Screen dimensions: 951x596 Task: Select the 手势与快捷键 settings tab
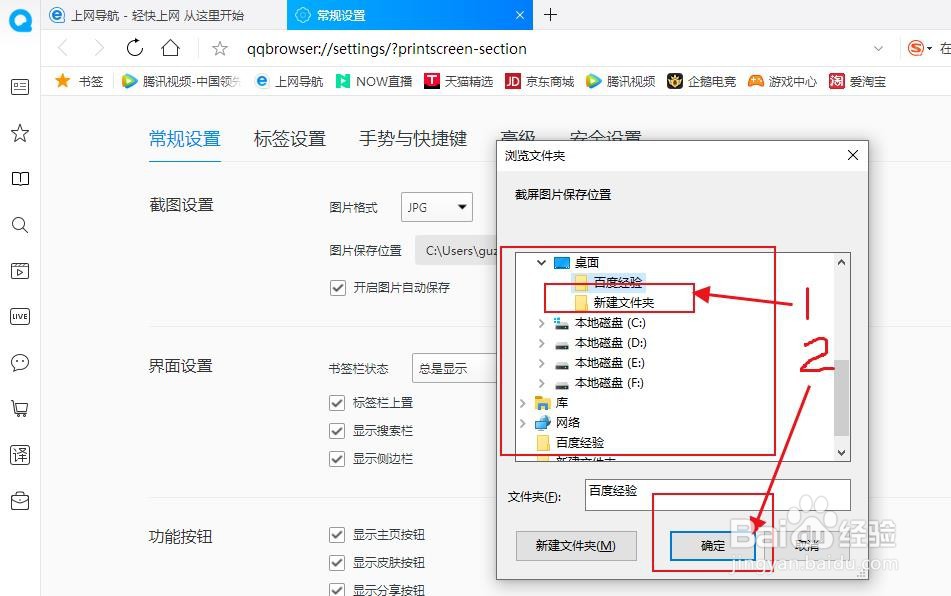pyautogui.click(x=413, y=139)
